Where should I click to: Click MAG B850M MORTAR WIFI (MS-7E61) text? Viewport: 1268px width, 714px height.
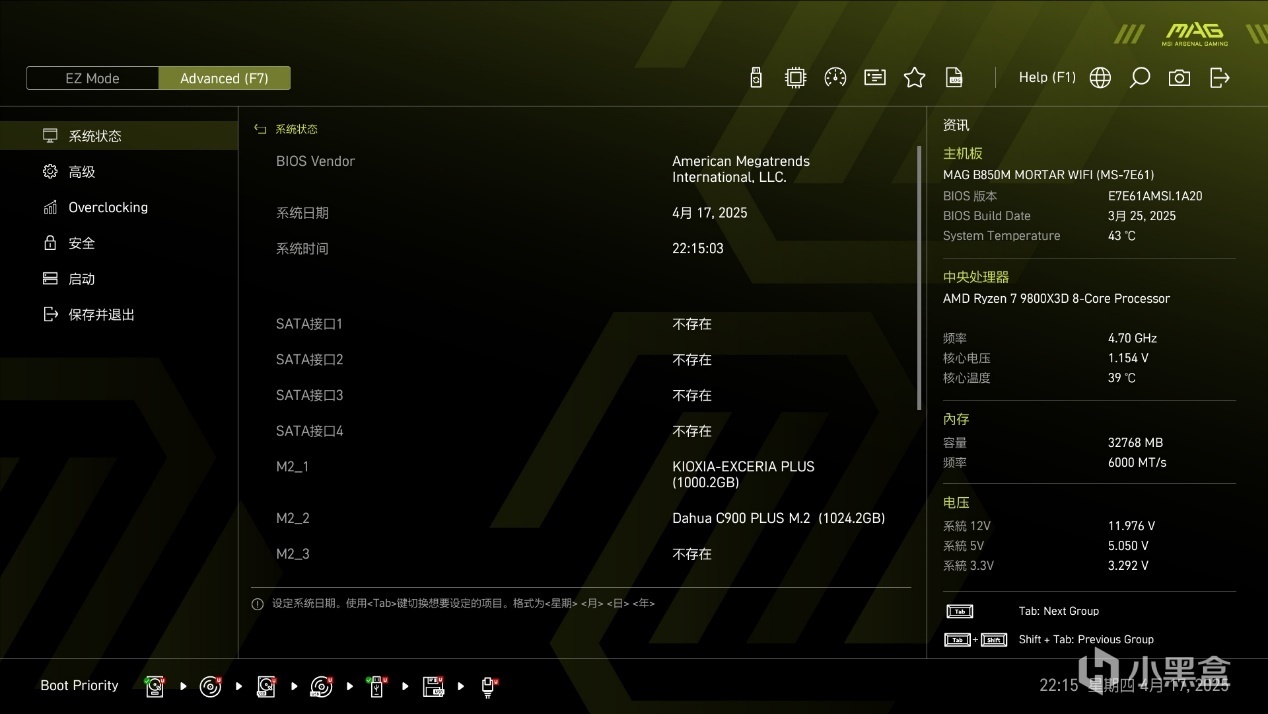tap(1048, 174)
